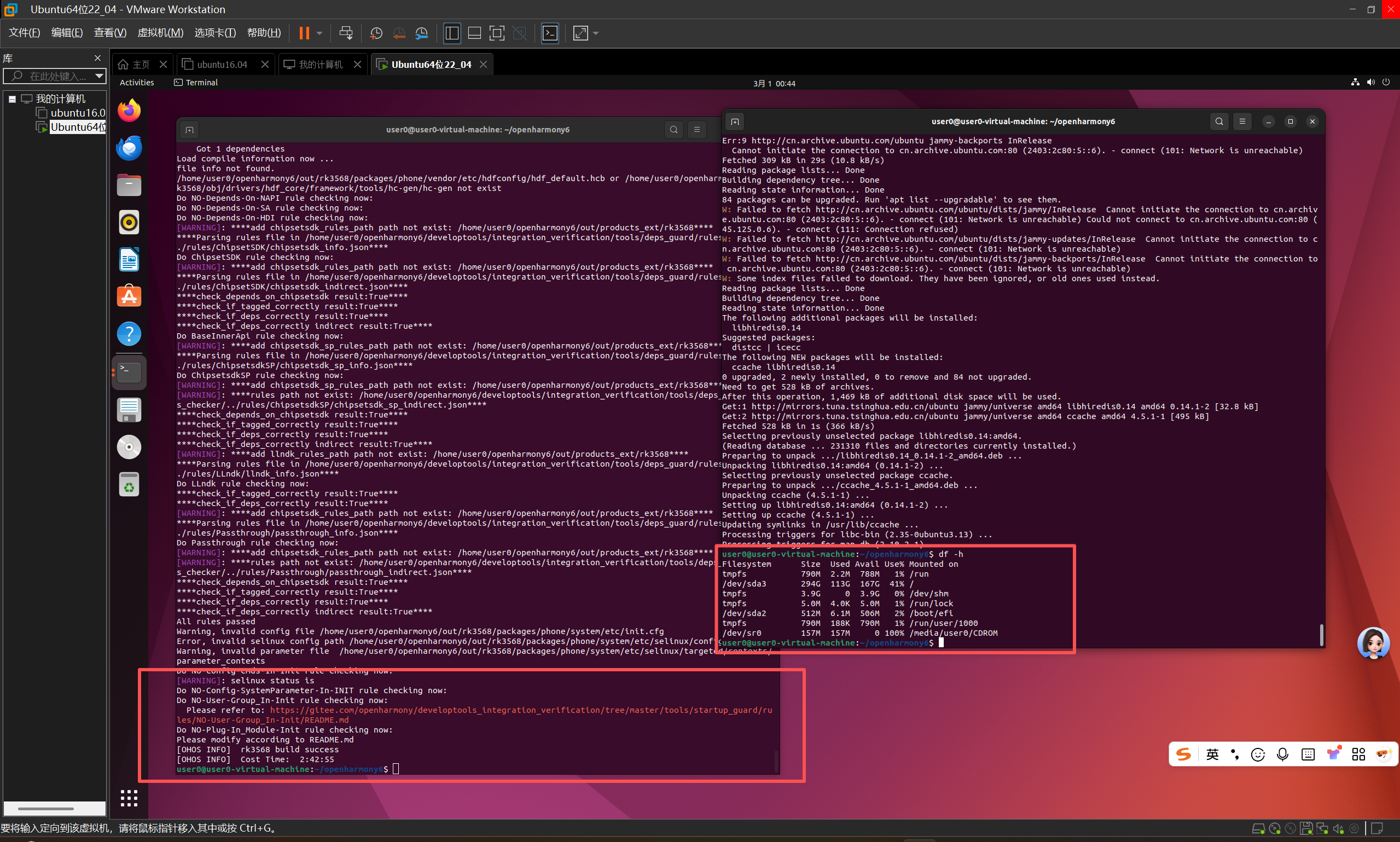Click the library search input field
1400x842 pixels.
[57, 76]
